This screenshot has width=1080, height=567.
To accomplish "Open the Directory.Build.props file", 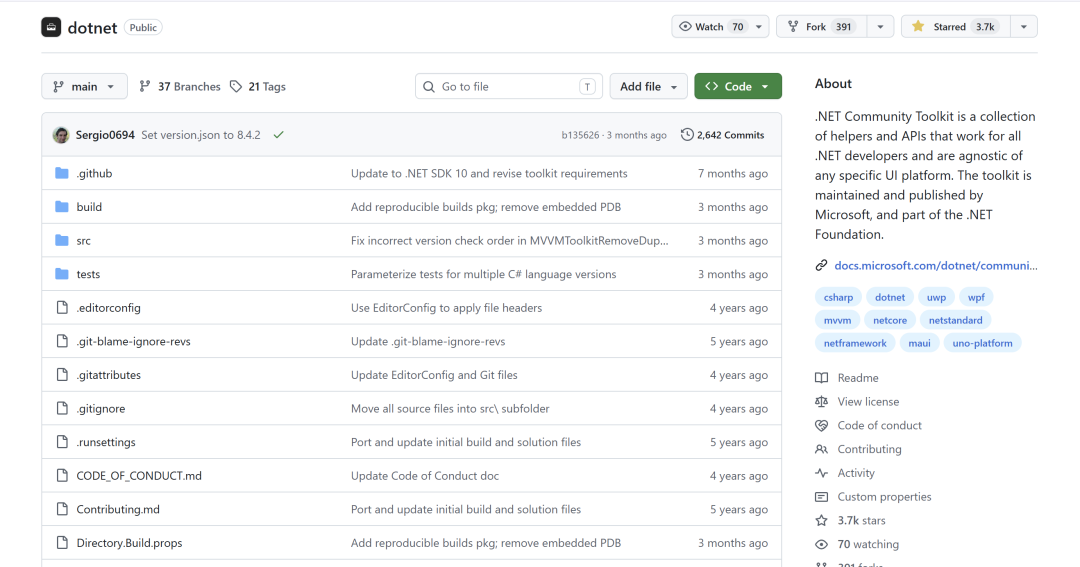I will (x=129, y=543).
